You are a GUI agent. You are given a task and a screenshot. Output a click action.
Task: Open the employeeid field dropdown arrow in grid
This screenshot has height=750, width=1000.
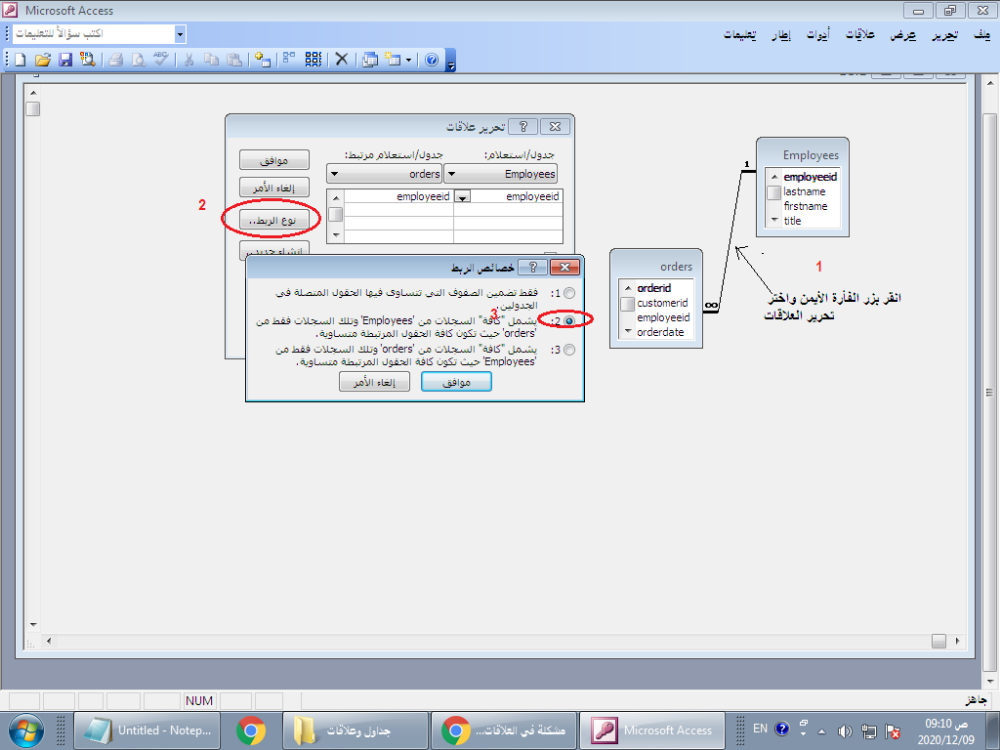[462, 196]
